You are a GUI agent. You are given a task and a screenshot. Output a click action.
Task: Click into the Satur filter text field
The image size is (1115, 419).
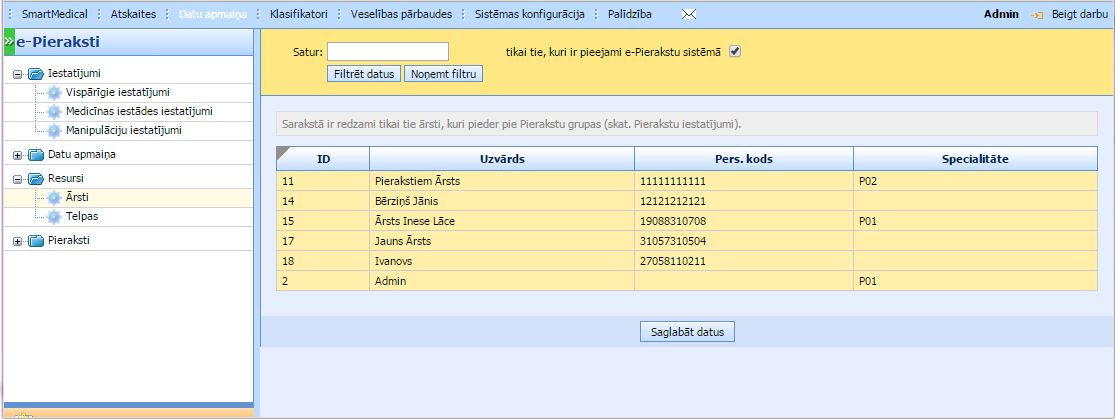tap(388, 52)
